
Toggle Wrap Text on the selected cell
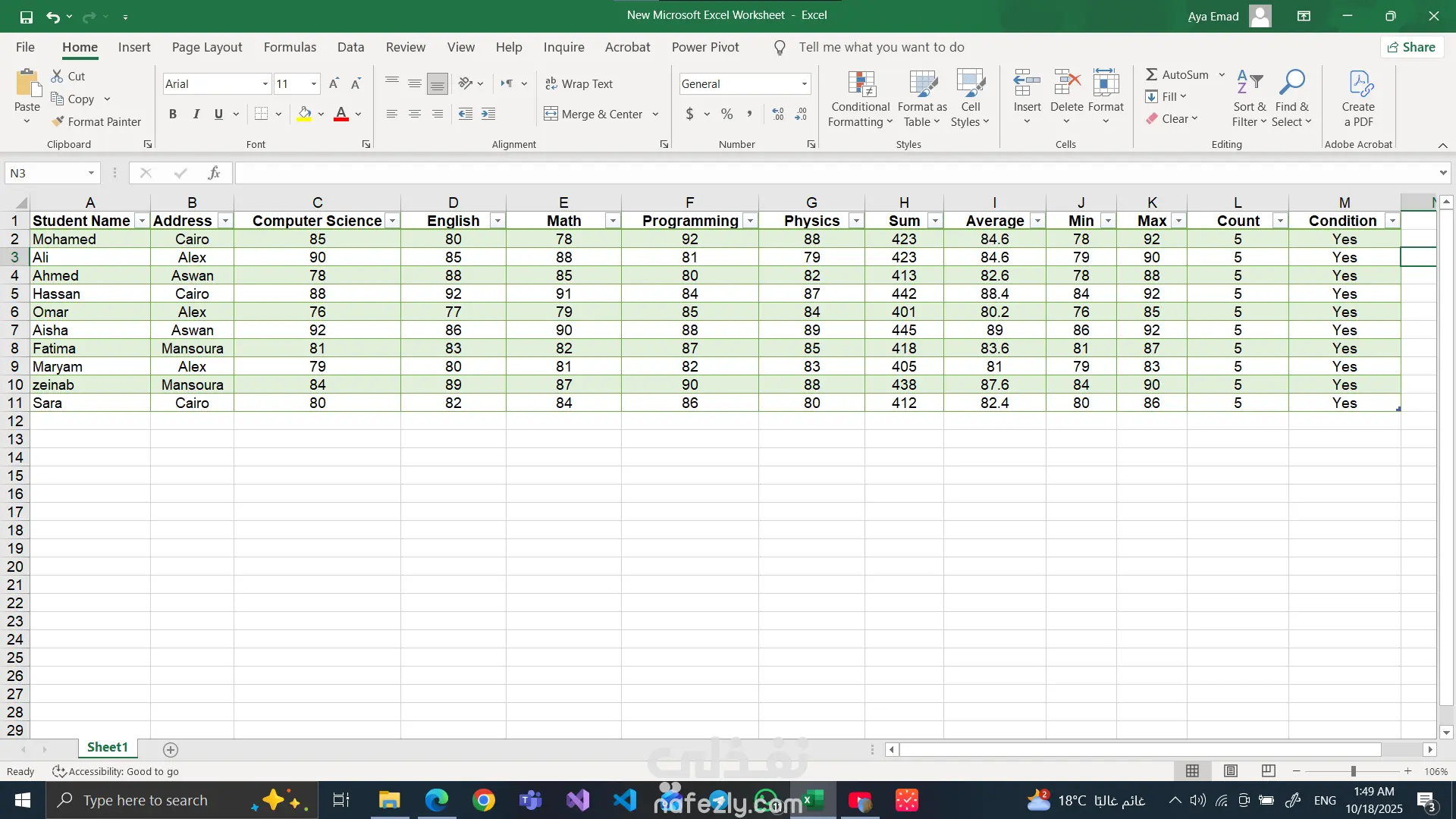[x=579, y=83]
